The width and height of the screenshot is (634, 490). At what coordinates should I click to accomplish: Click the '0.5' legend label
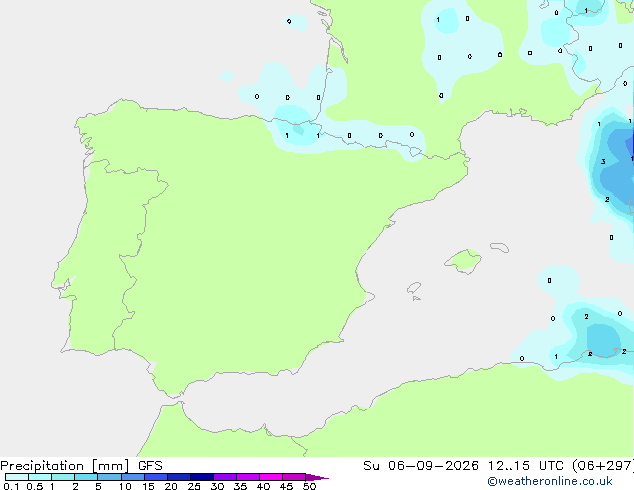[35, 486]
